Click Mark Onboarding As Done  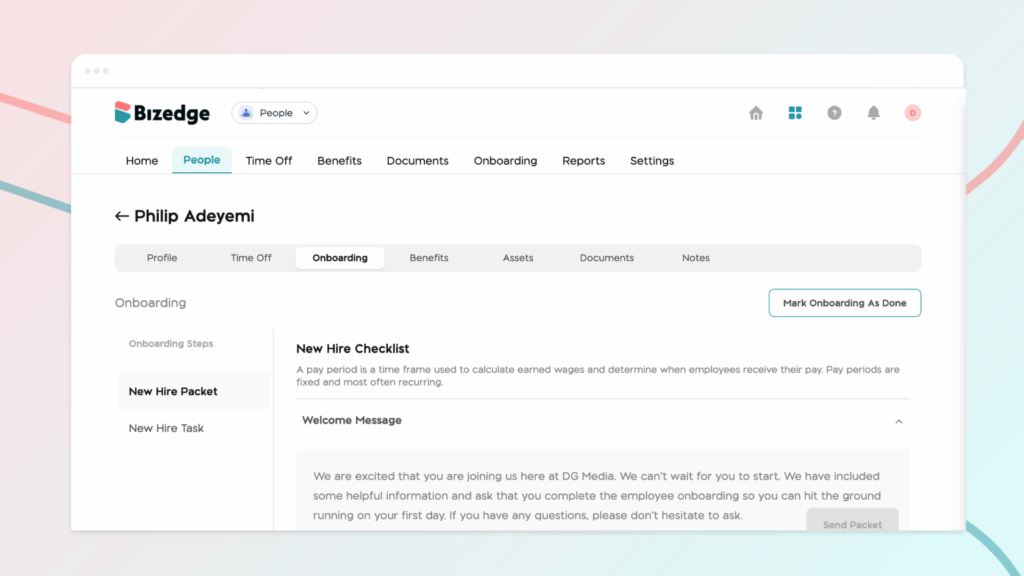[x=844, y=303]
